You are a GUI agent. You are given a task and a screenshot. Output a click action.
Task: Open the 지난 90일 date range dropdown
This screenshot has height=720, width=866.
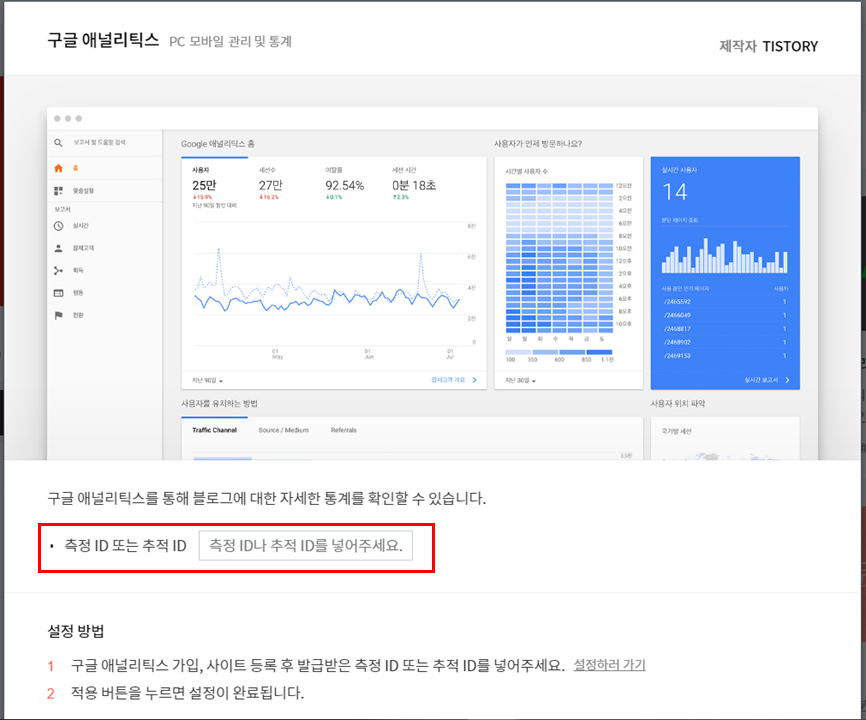click(207, 380)
